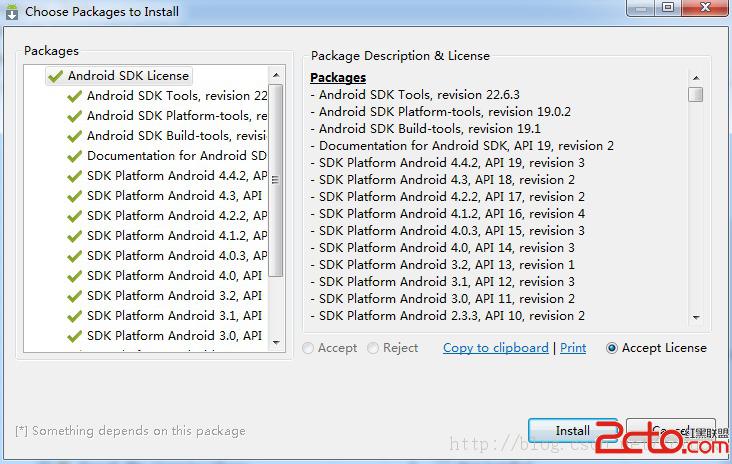Choose the Accept License radio option
This screenshot has width=732, height=464.
click(611, 348)
